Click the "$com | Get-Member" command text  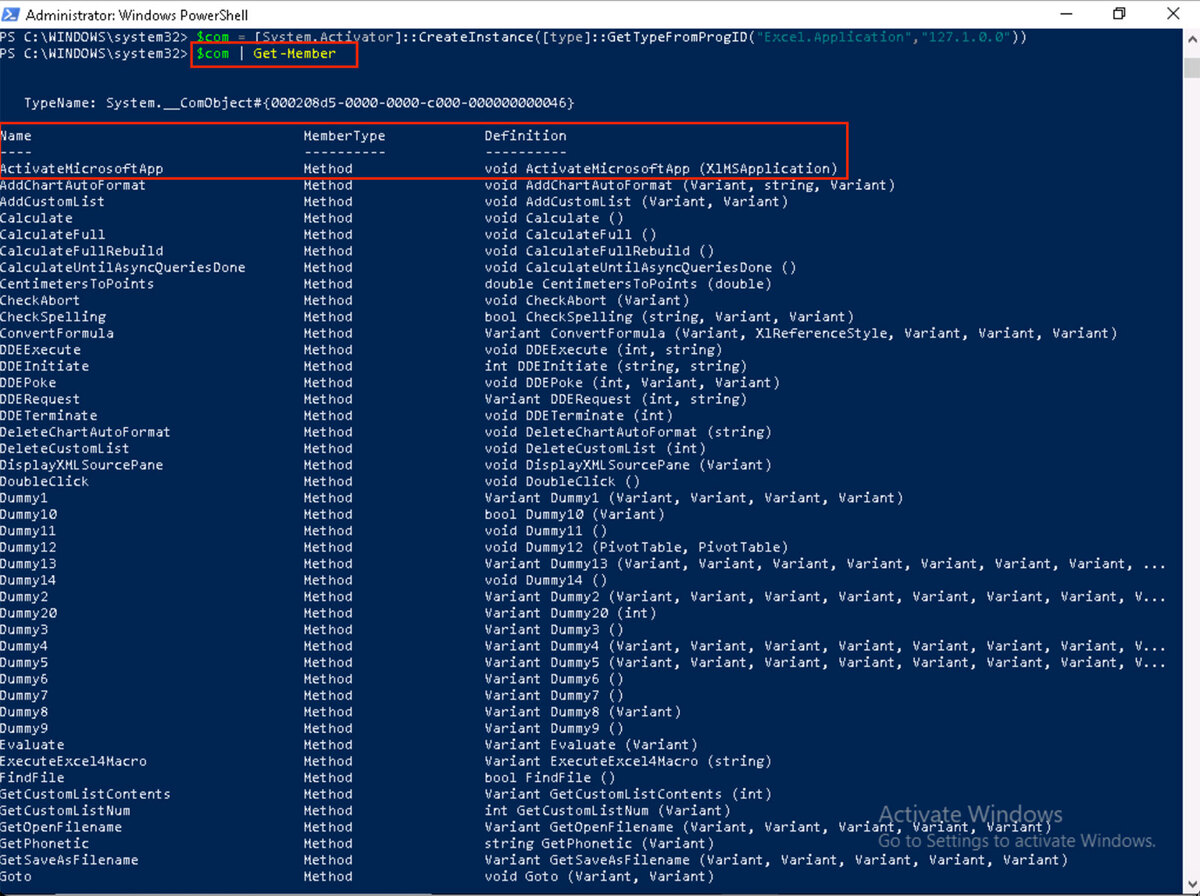[x=266, y=53]
